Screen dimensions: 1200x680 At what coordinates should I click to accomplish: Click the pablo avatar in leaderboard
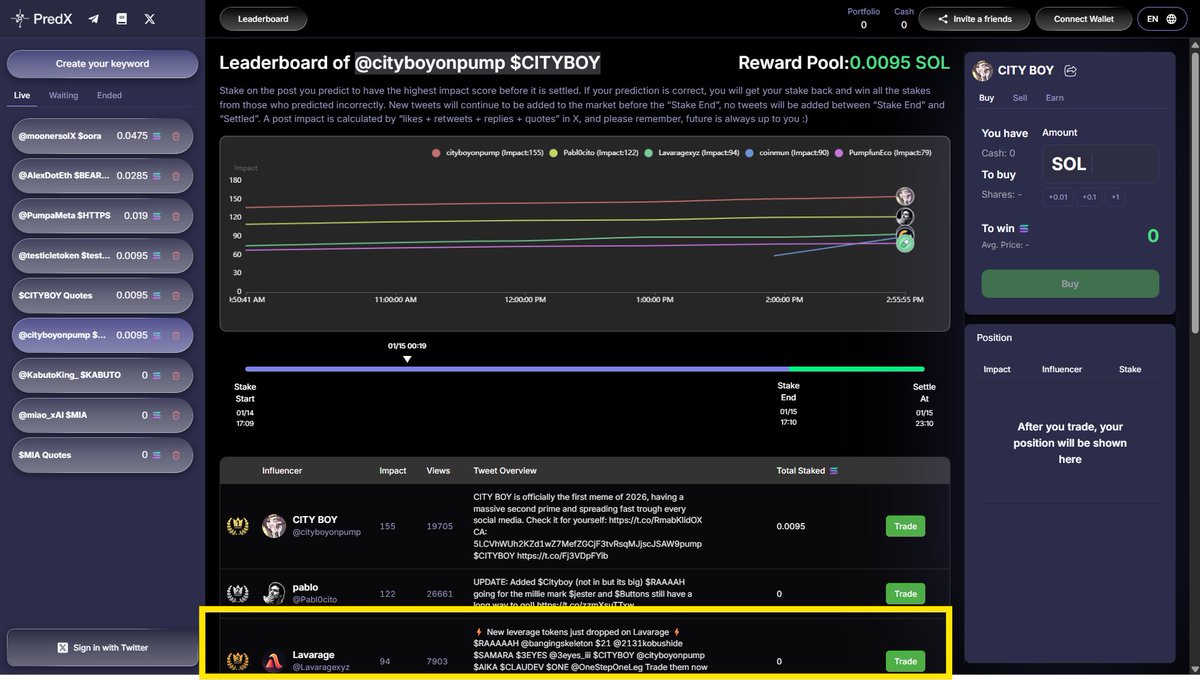[x=273, y=593]
